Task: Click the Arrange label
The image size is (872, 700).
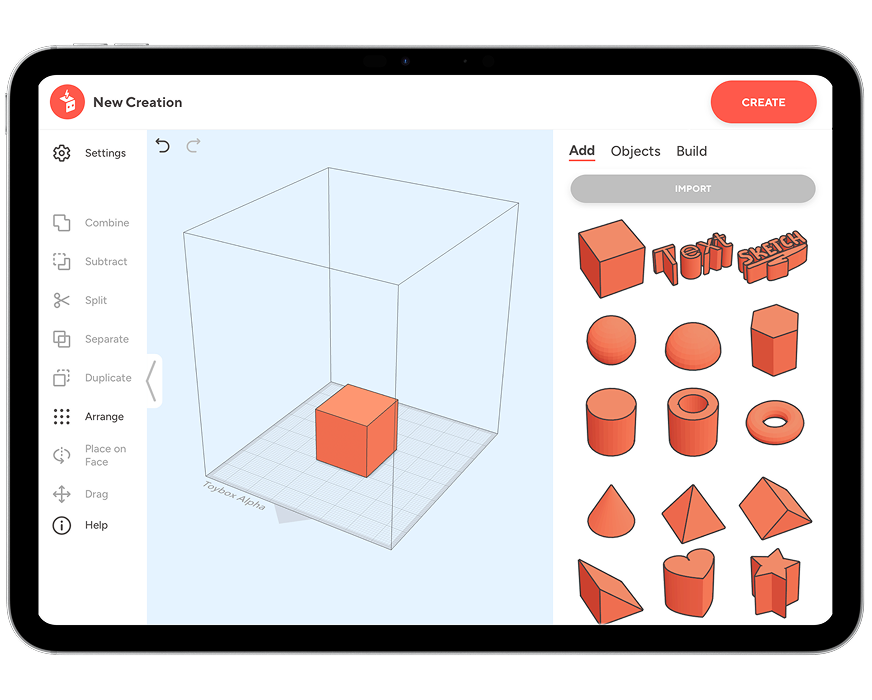Action: tap(104, 417)
